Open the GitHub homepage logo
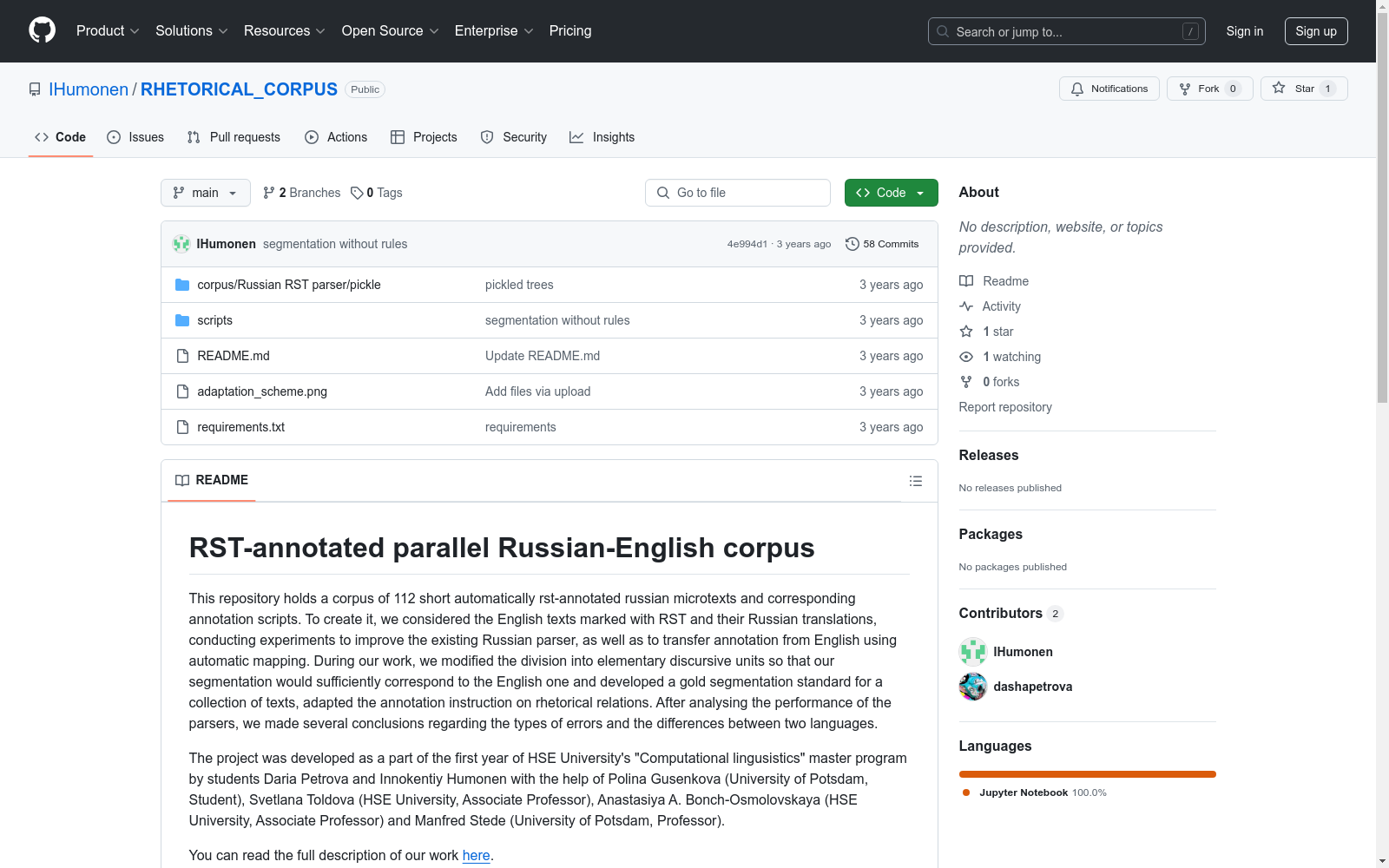The image size is (1389, 868). coord(42,30)
